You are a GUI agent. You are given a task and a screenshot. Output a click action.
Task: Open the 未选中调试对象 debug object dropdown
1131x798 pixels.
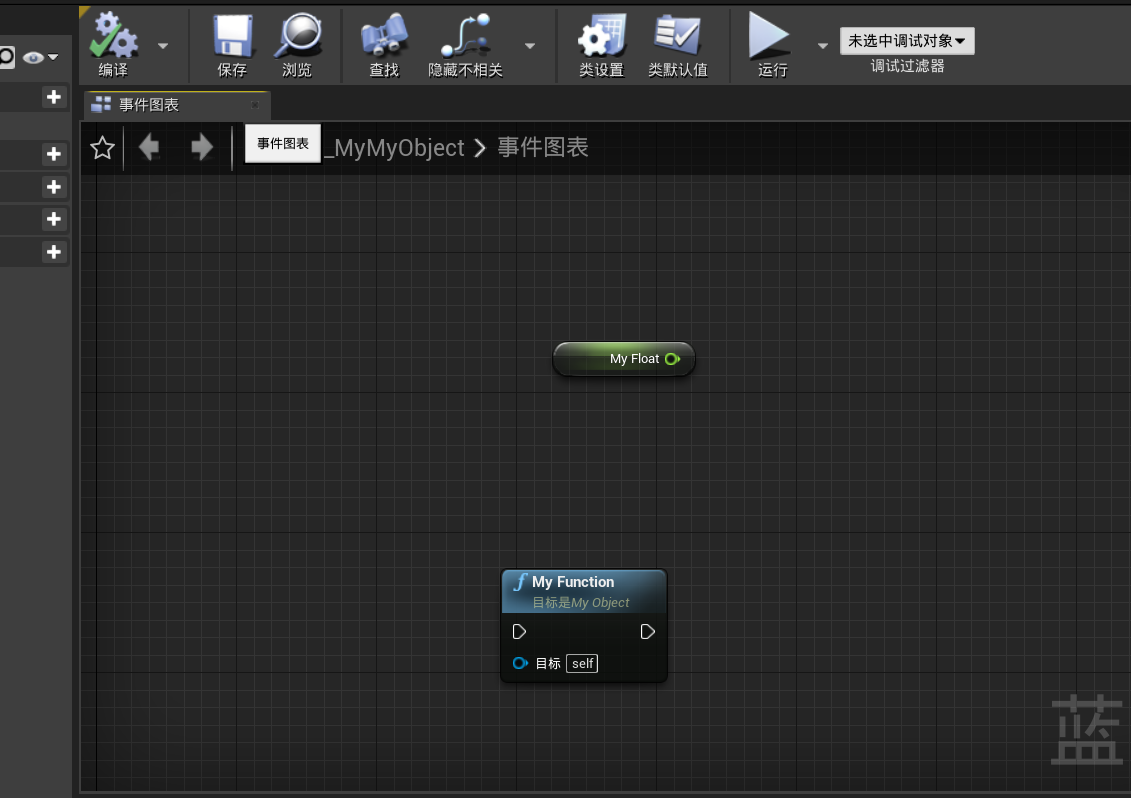906,41
